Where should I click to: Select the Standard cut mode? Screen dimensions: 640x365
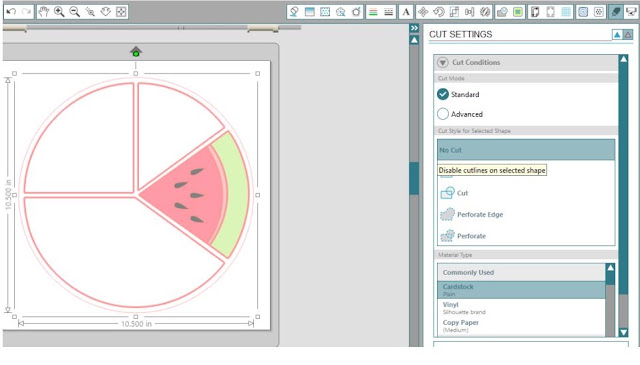click(x=458, y=94)
